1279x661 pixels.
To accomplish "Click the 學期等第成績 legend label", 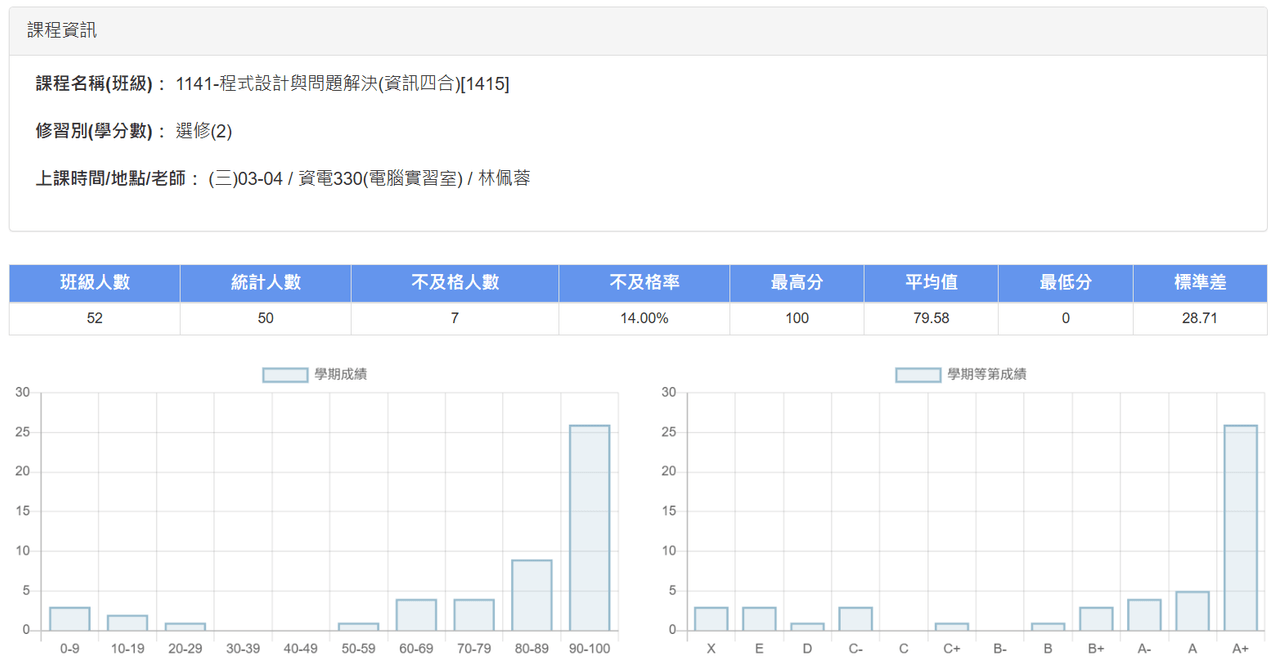I will click(987, 375).
